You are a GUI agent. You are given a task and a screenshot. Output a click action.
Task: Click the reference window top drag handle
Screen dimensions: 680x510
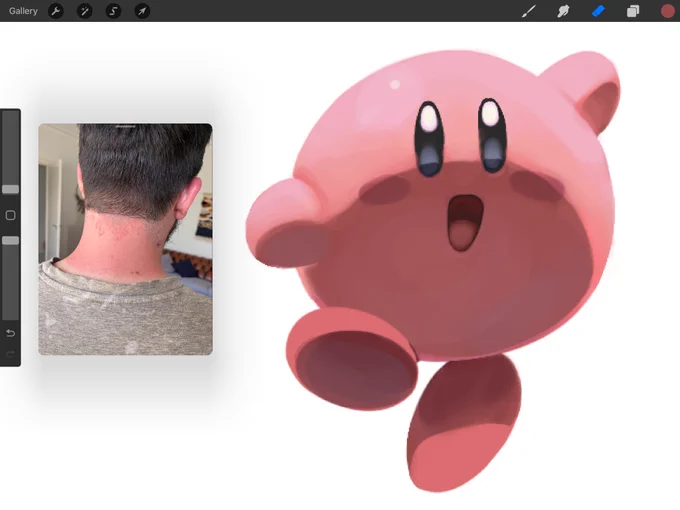point(125,126)
